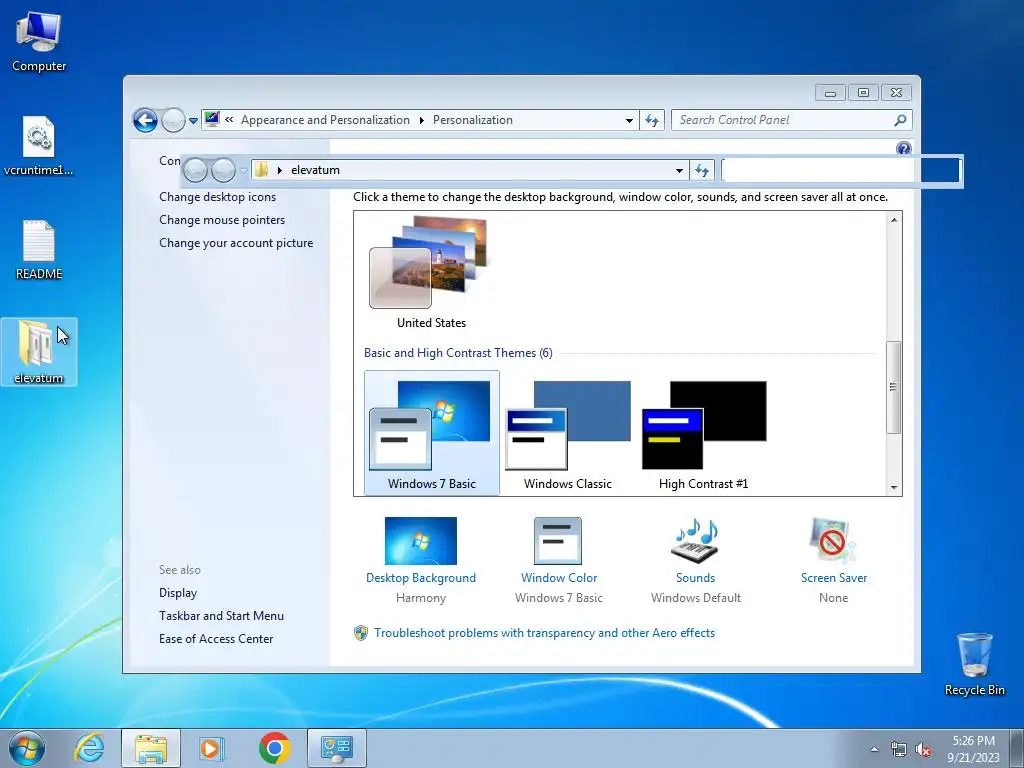The image size is (1024, 768).
Task: Click the network icon in system tray
Action: click(899, 750)
